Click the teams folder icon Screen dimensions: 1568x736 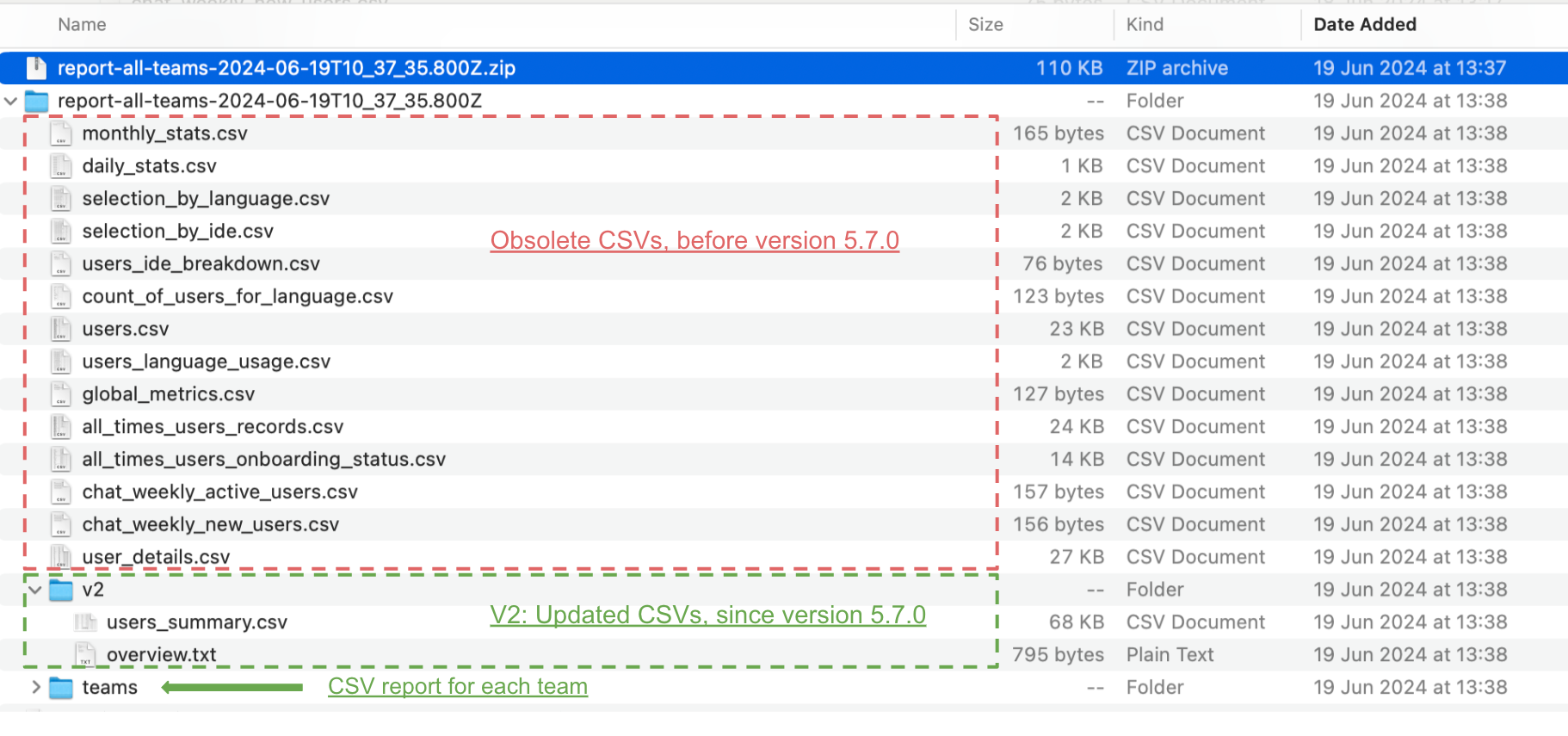pyautogui.click(x=61, y=688)
